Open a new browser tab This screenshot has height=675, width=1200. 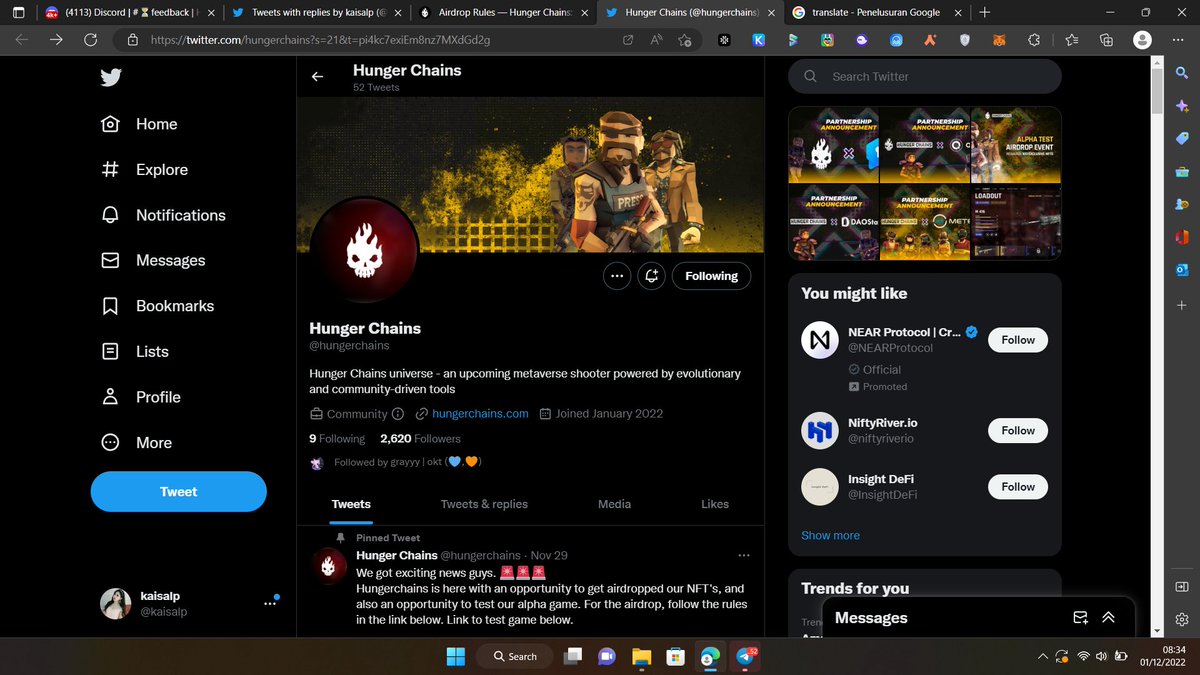coord(985,12)
